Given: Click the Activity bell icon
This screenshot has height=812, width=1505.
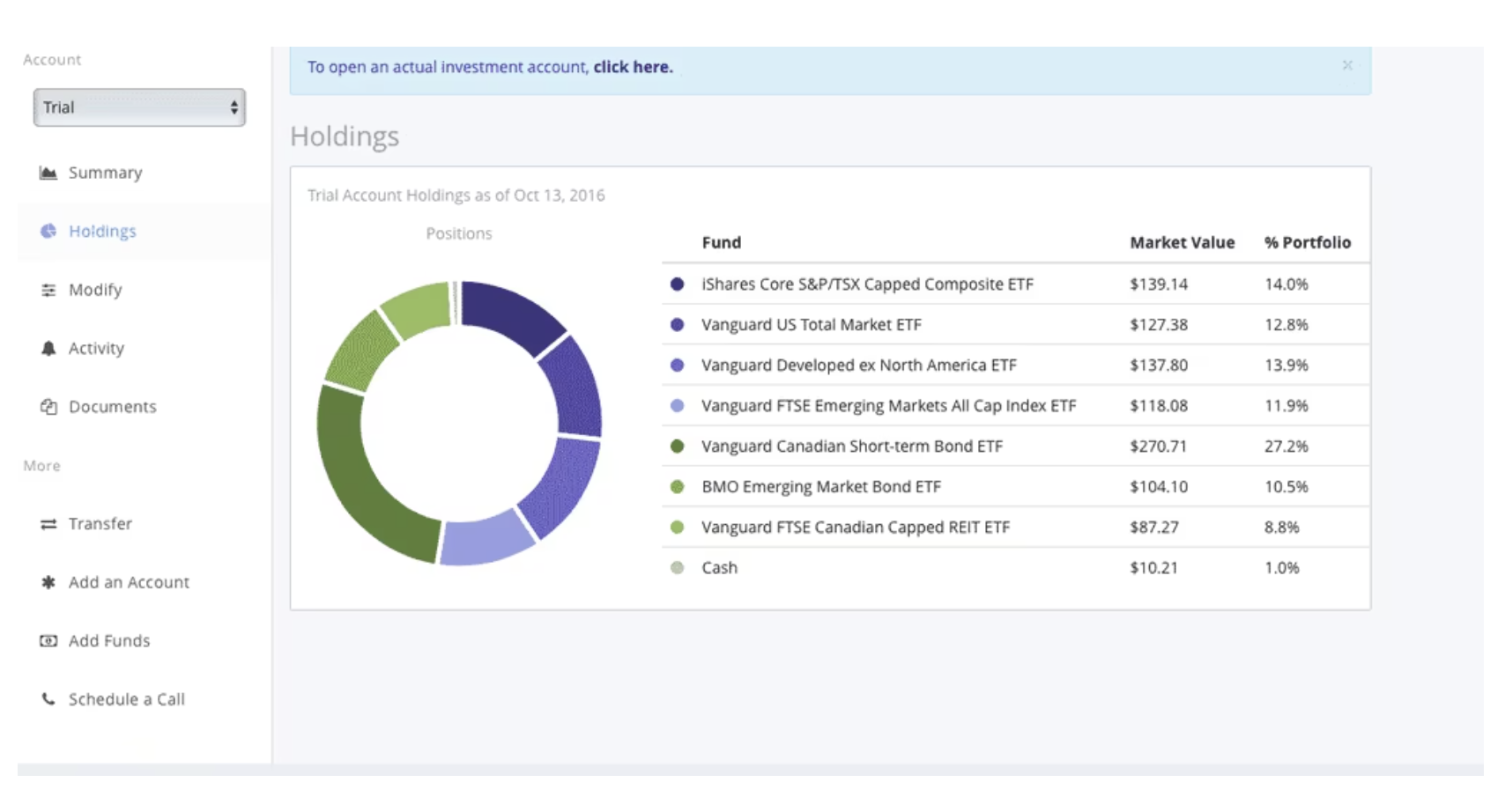Looking at the screenshot, I should point(48,348).
